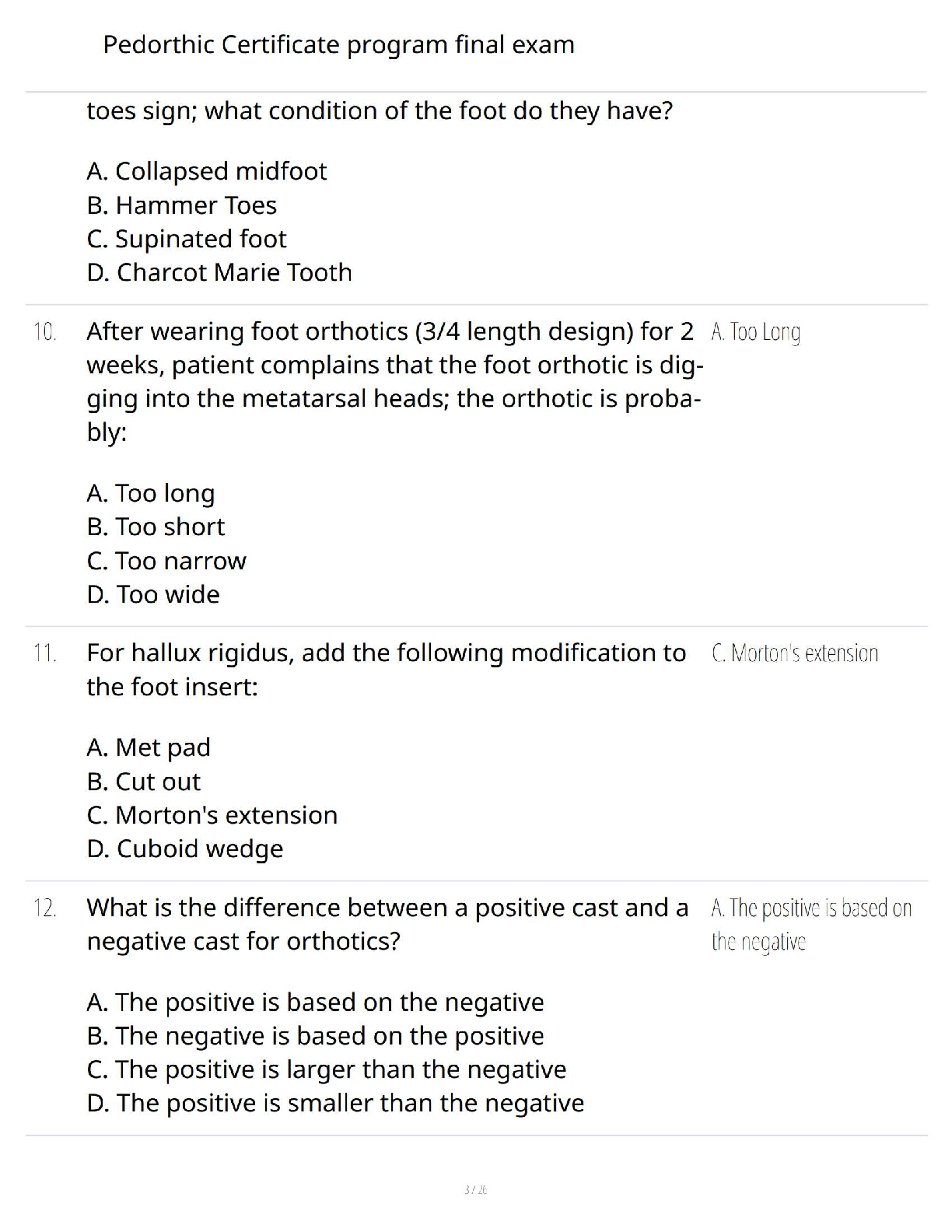Image resolution: width=952 pixels, height=1232 pixels.
Task: Pick 'C. Too narrow' answer
Action: (x=166, y=561)
